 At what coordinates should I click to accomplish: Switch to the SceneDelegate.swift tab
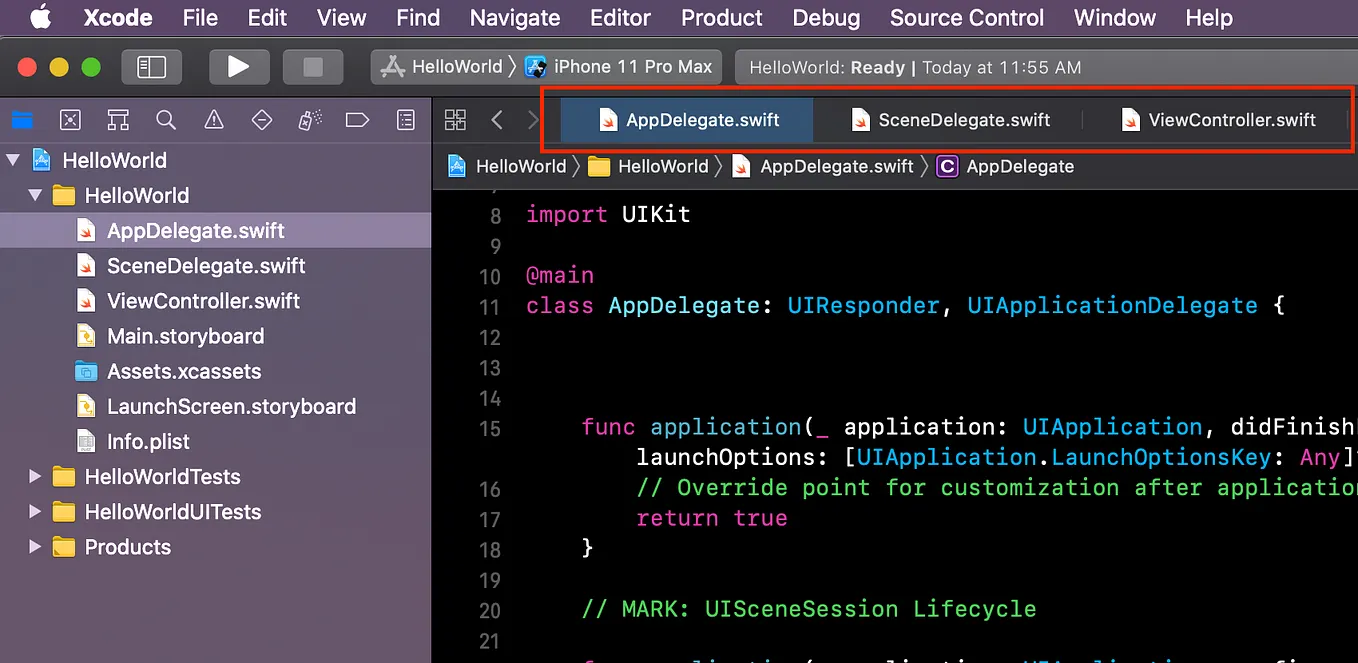click(x=950, y=120)
